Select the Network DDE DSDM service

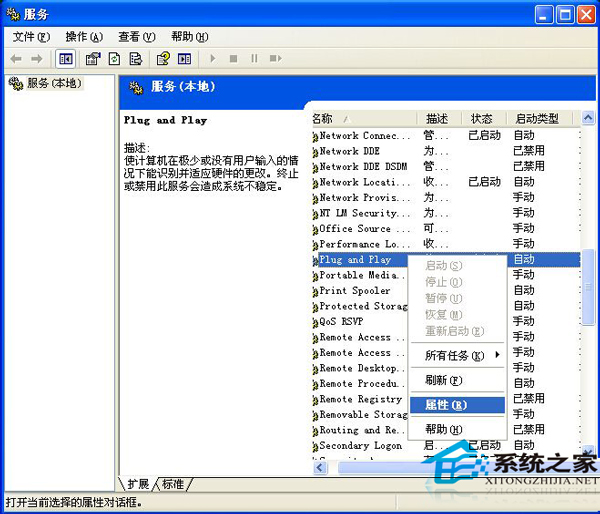[446, 166]
